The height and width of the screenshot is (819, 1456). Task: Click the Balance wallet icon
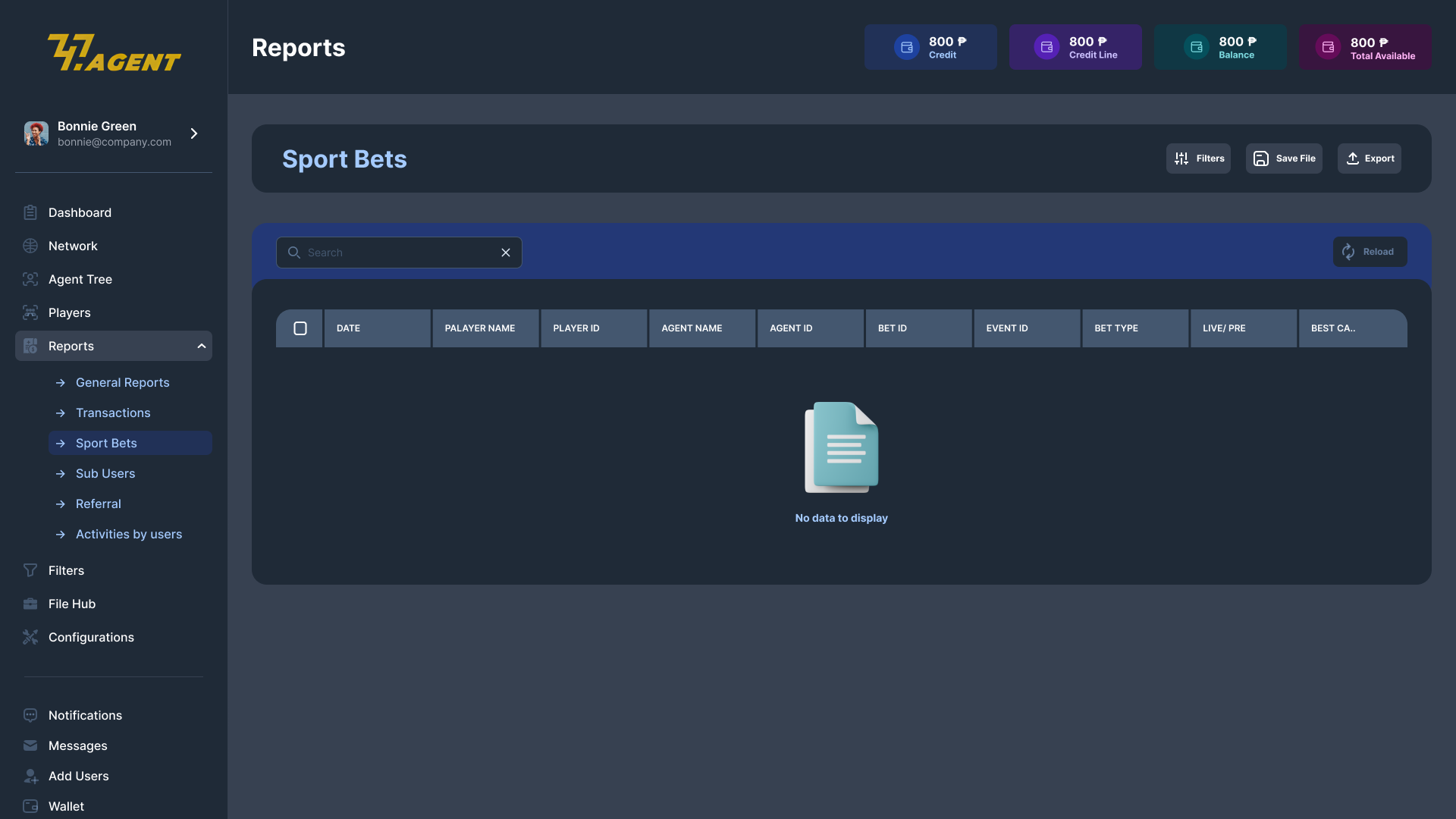(x=1196, y=47)
